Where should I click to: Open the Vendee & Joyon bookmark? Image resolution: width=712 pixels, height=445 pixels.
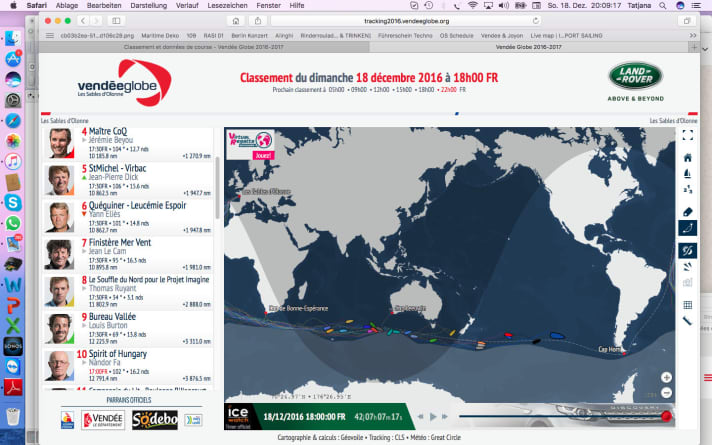coord(502,35)
